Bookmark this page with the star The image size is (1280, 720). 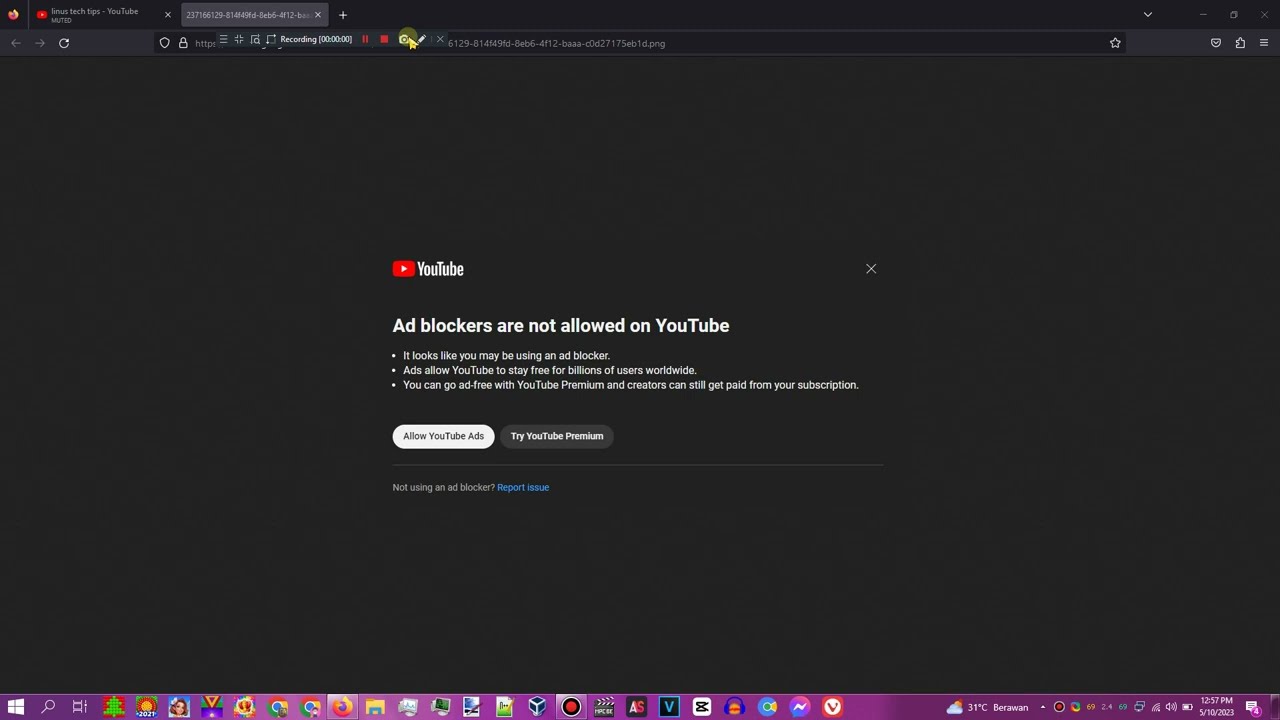coord(1115,43)
